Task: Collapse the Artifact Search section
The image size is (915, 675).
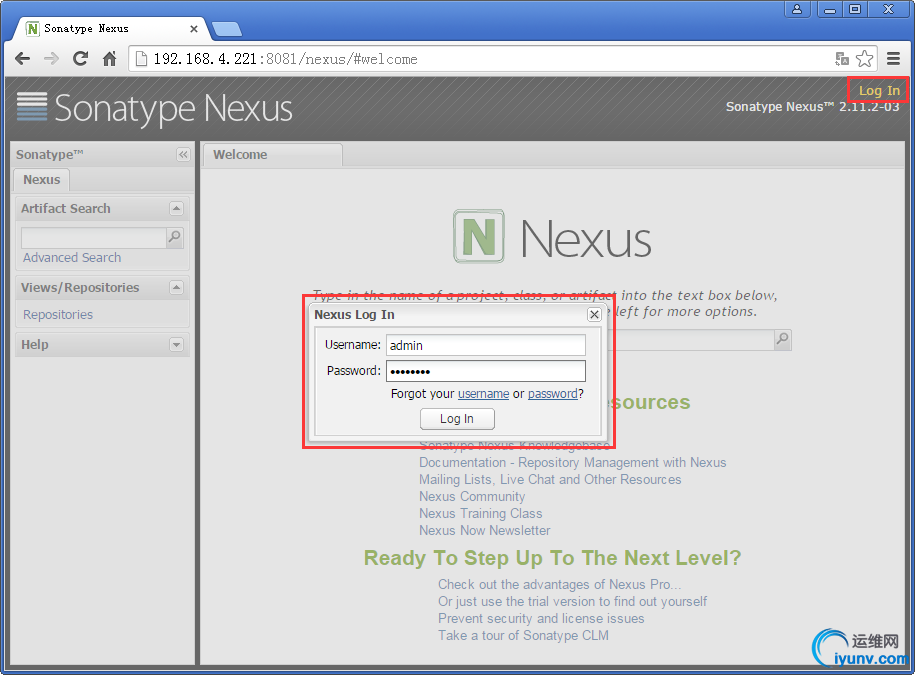Action: click(x=176, y=208)
